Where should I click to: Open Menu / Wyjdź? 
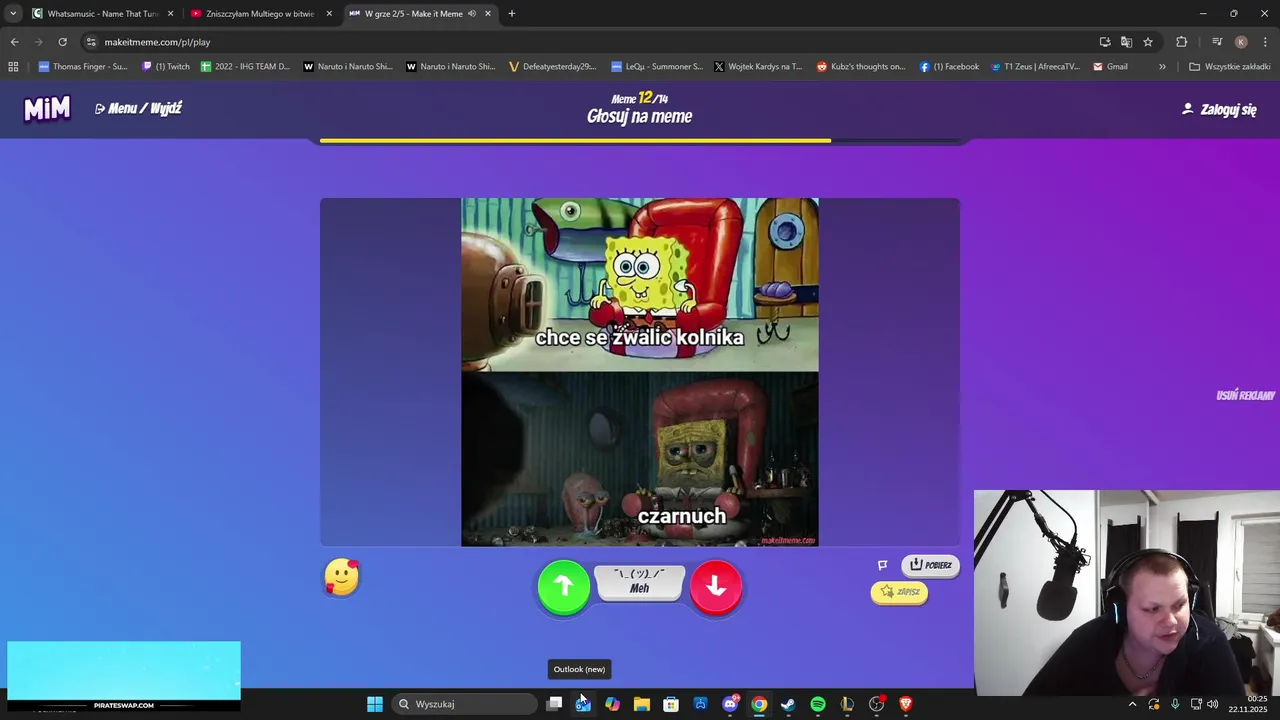pos(138,108)
